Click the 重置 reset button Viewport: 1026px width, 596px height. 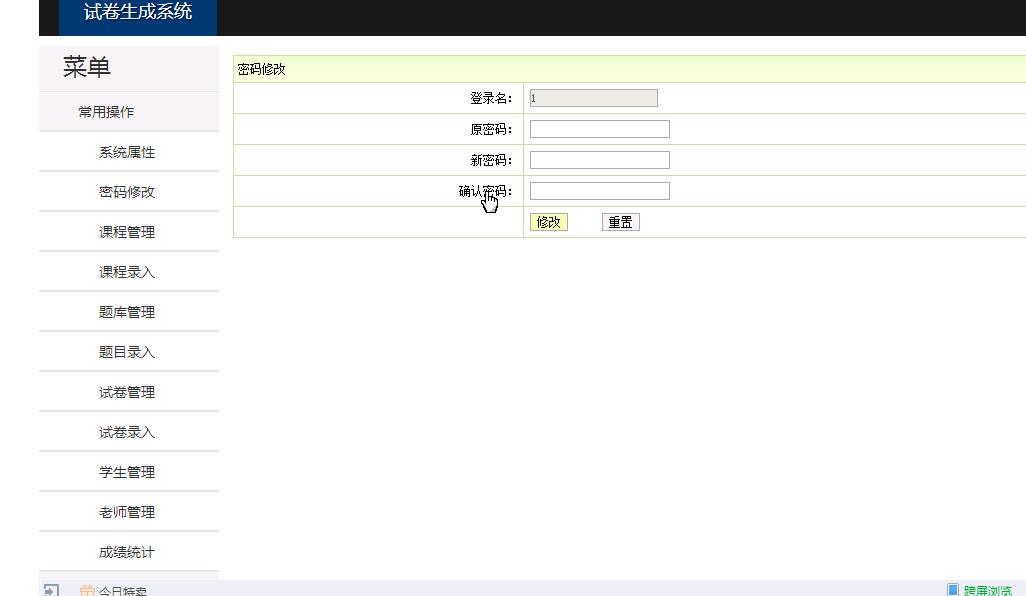tap(620, 222)
